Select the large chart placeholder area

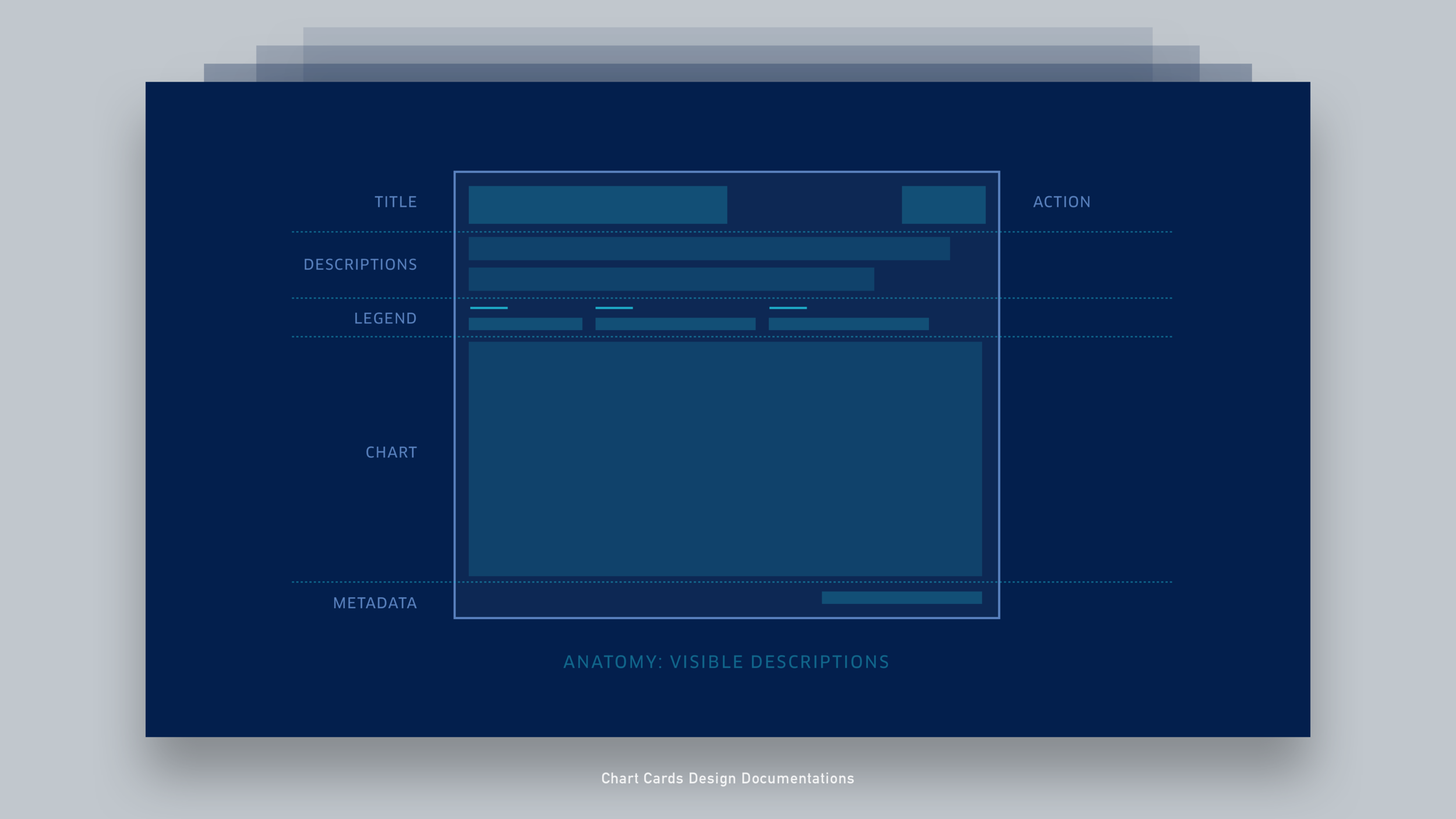725,459
